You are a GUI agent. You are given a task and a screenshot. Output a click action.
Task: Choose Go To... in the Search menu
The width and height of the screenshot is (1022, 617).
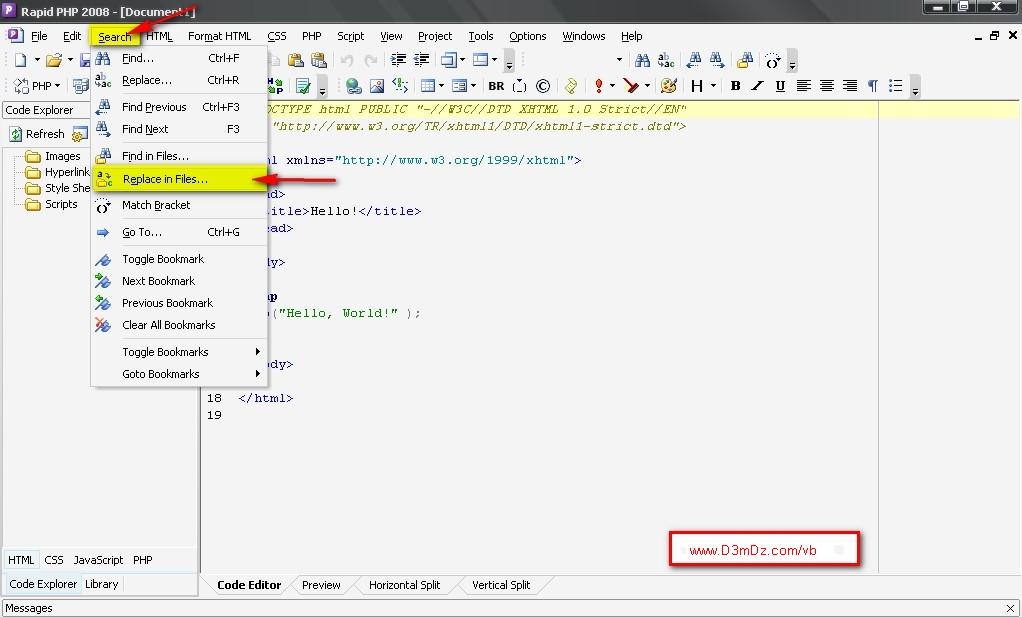(179, 232)
